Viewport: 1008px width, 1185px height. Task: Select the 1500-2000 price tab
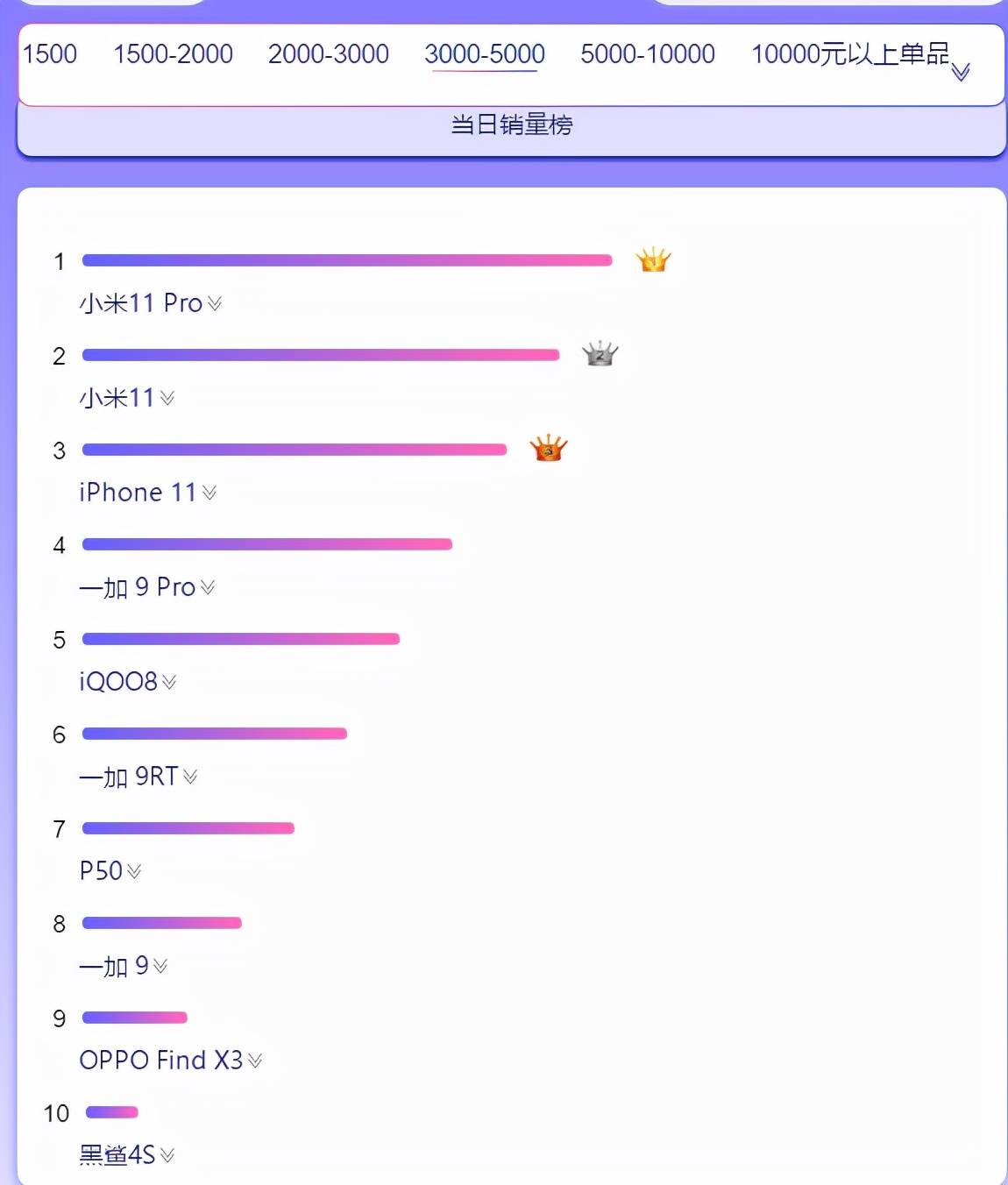click(173, 54)
